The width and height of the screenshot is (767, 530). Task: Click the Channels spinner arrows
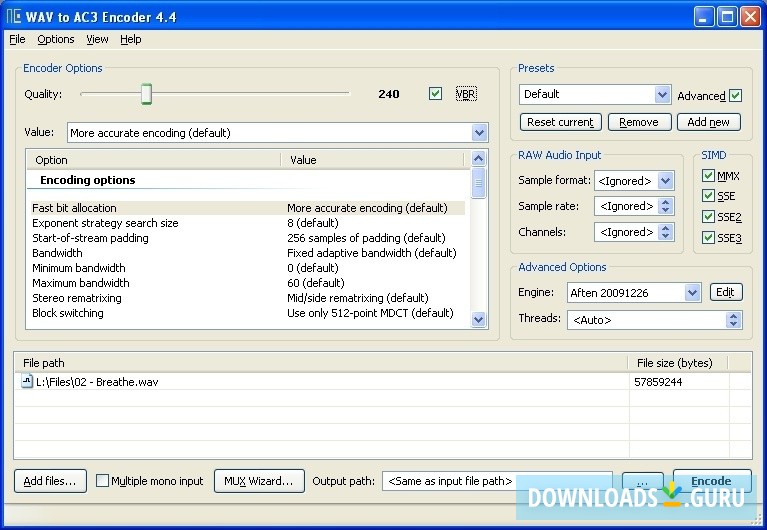click(x=665, y=232)
